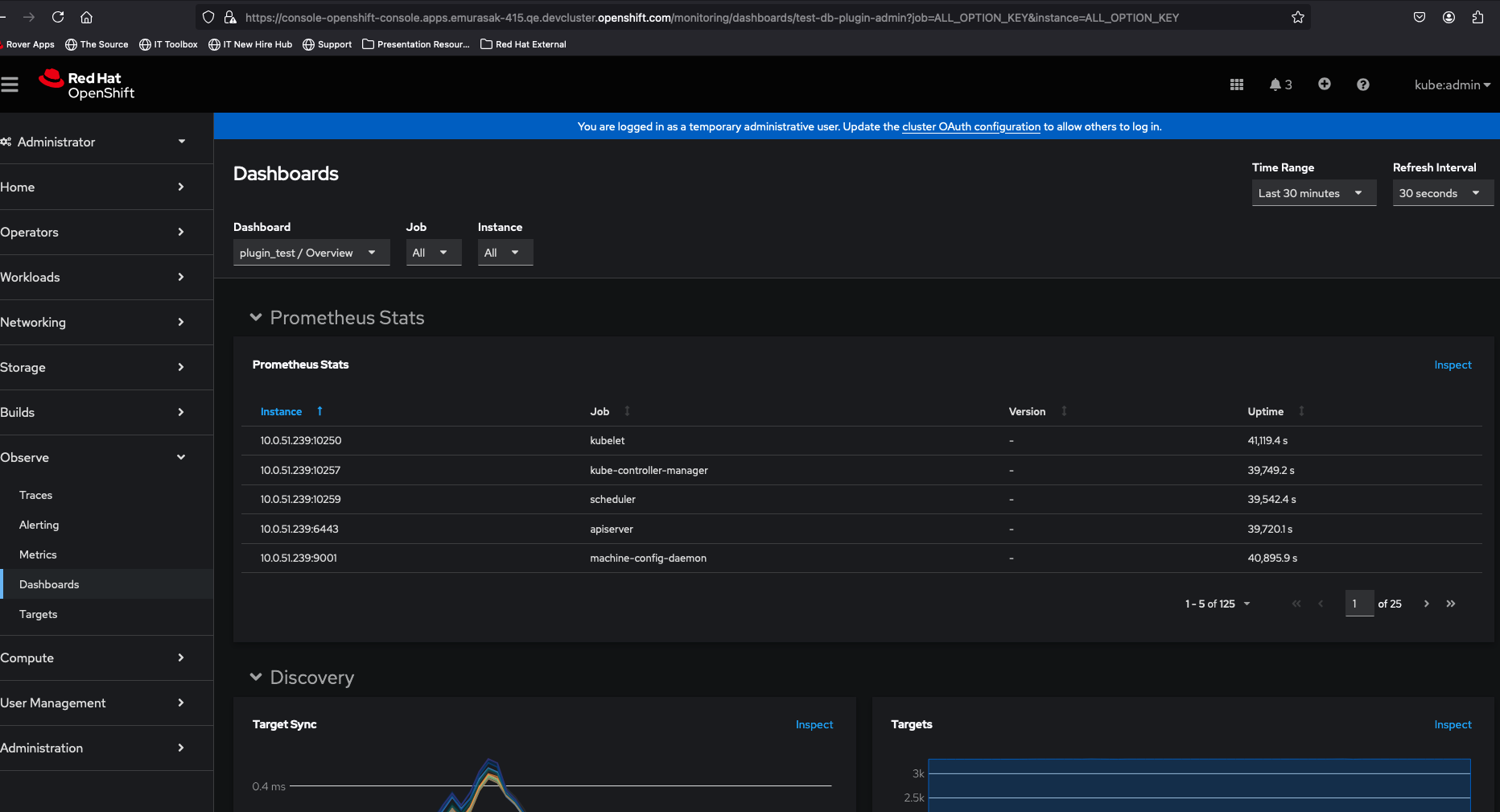Jump to last page of table
This screenshot has width=1500, height=812.
pyautogui.click(x=1450, y=604)
